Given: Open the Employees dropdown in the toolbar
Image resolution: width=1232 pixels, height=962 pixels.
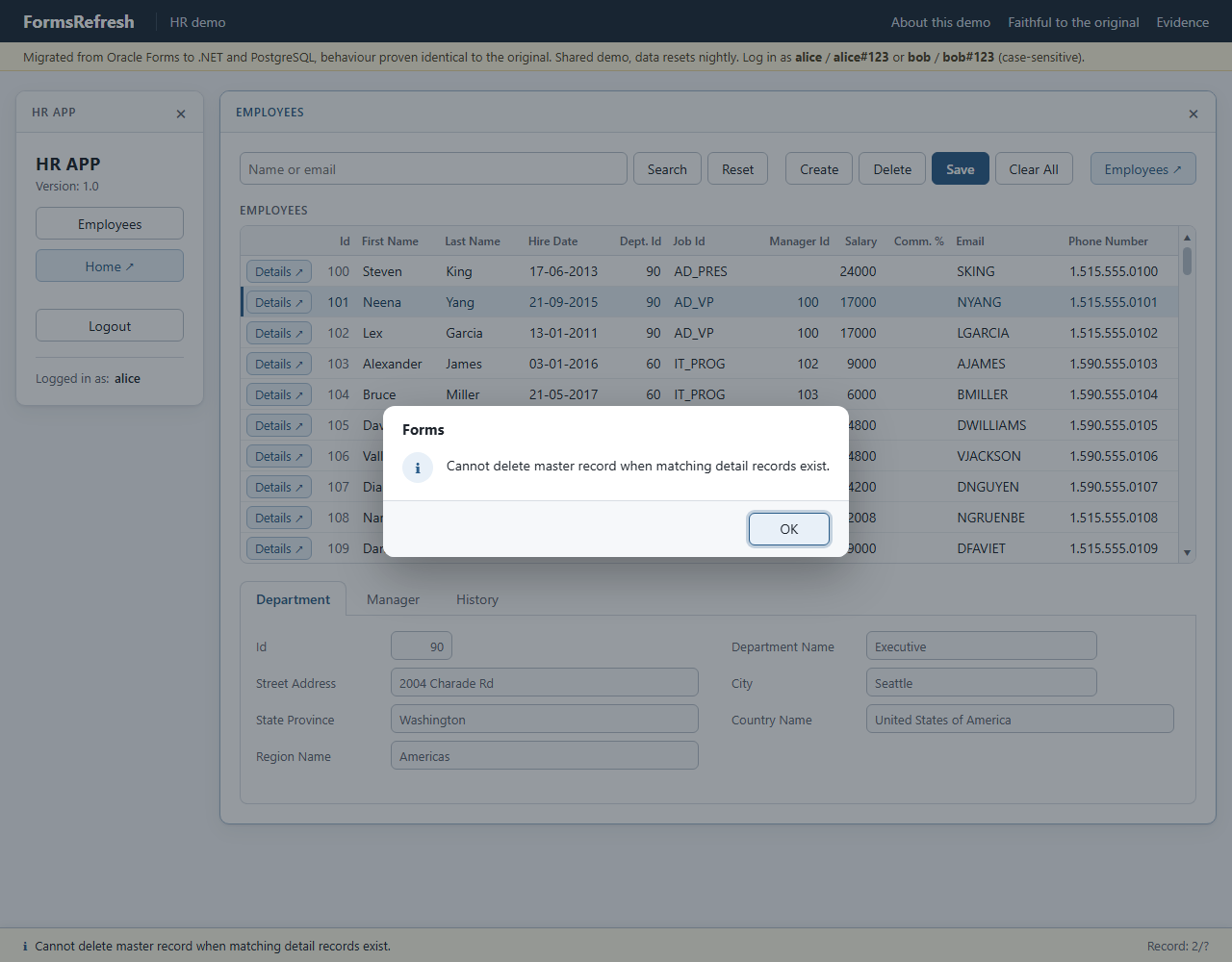Looking at the screenshot, I should (1143, 169).
